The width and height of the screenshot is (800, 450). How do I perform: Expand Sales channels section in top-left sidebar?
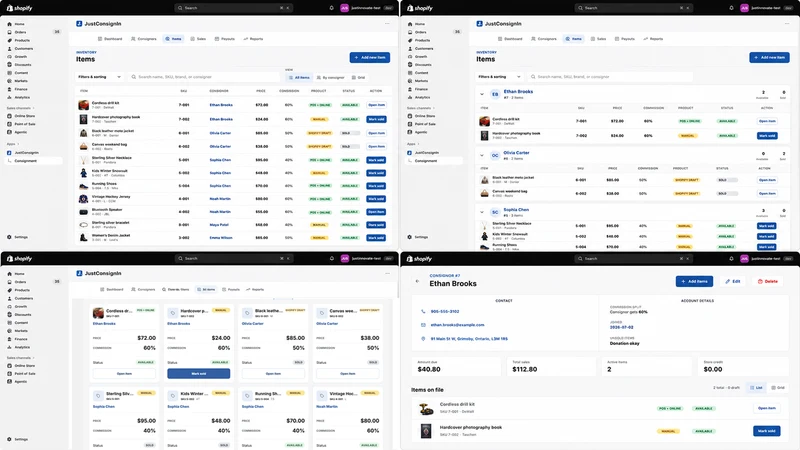(20, 108)
